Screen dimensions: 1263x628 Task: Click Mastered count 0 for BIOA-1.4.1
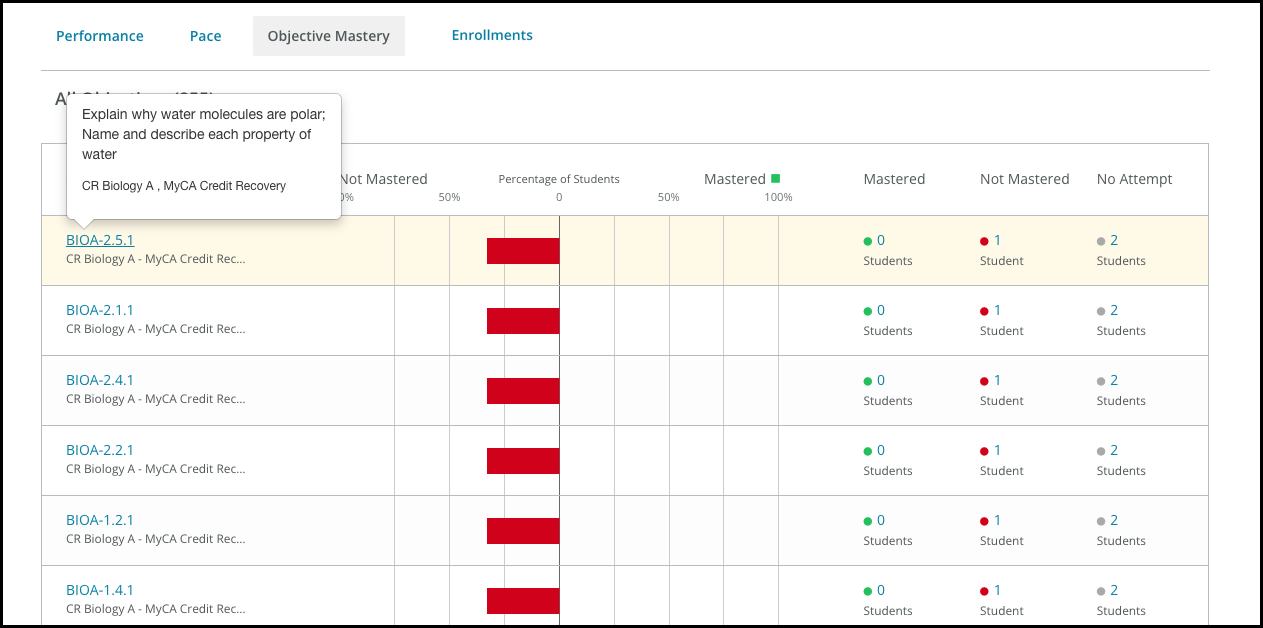point(881,590)
